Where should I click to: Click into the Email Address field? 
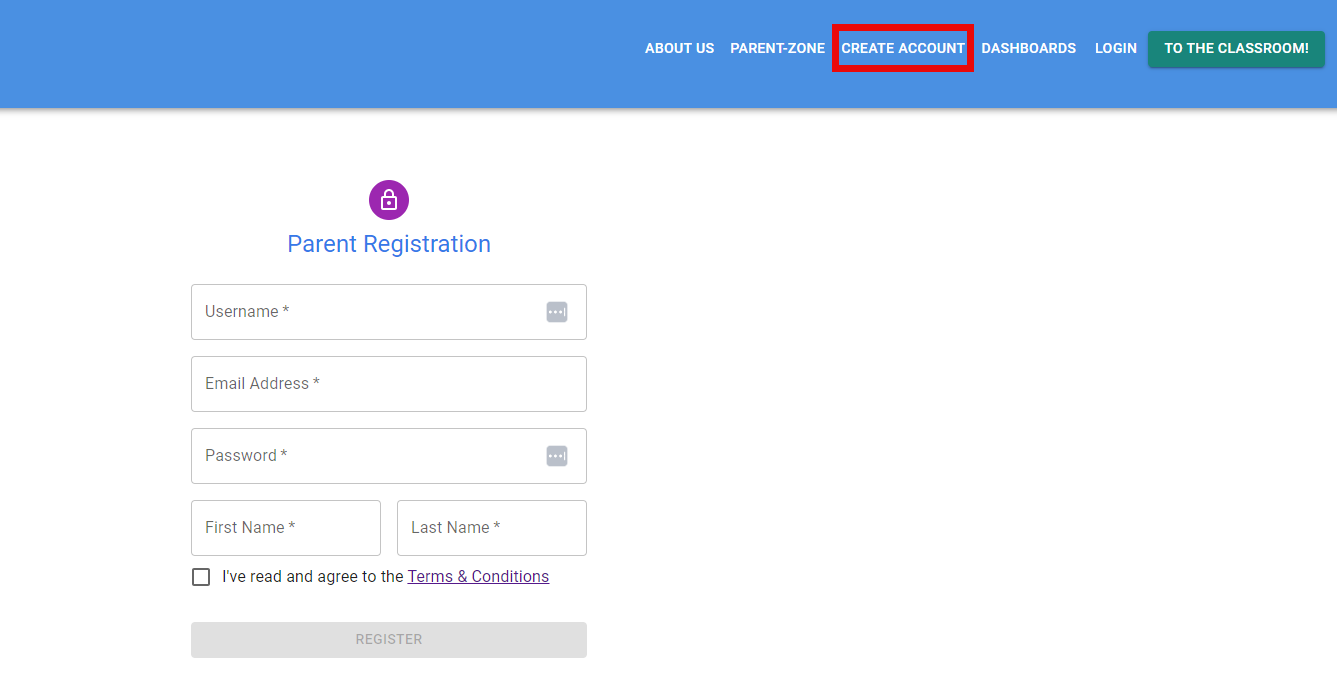pyautogui.click(x=389, y=384)
